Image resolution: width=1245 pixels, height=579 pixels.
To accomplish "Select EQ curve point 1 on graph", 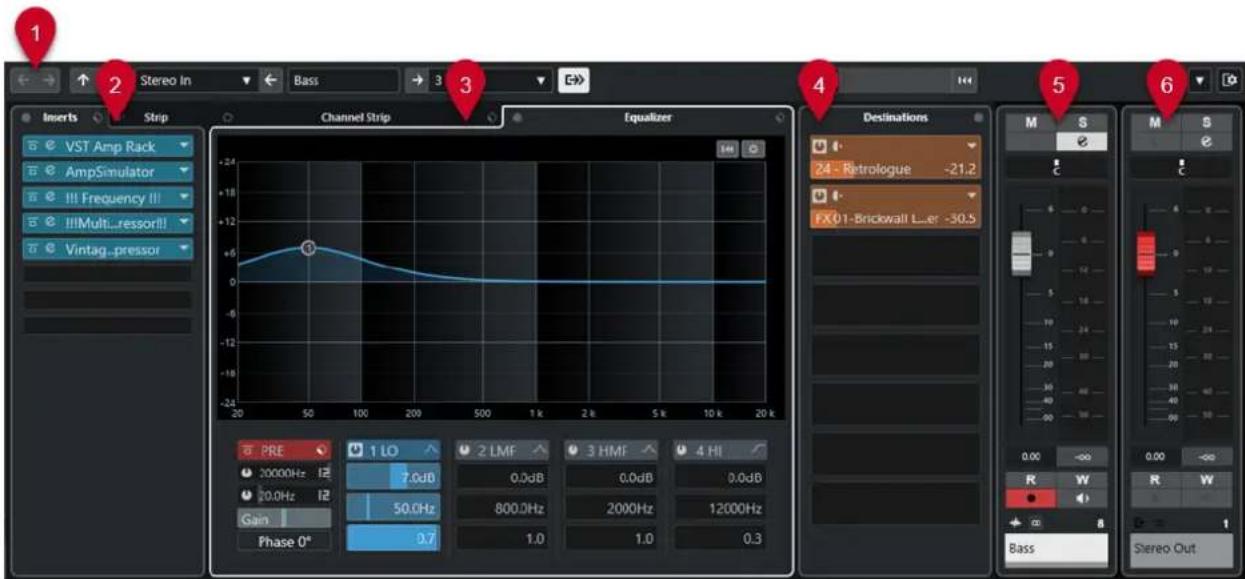I will 308,247.
